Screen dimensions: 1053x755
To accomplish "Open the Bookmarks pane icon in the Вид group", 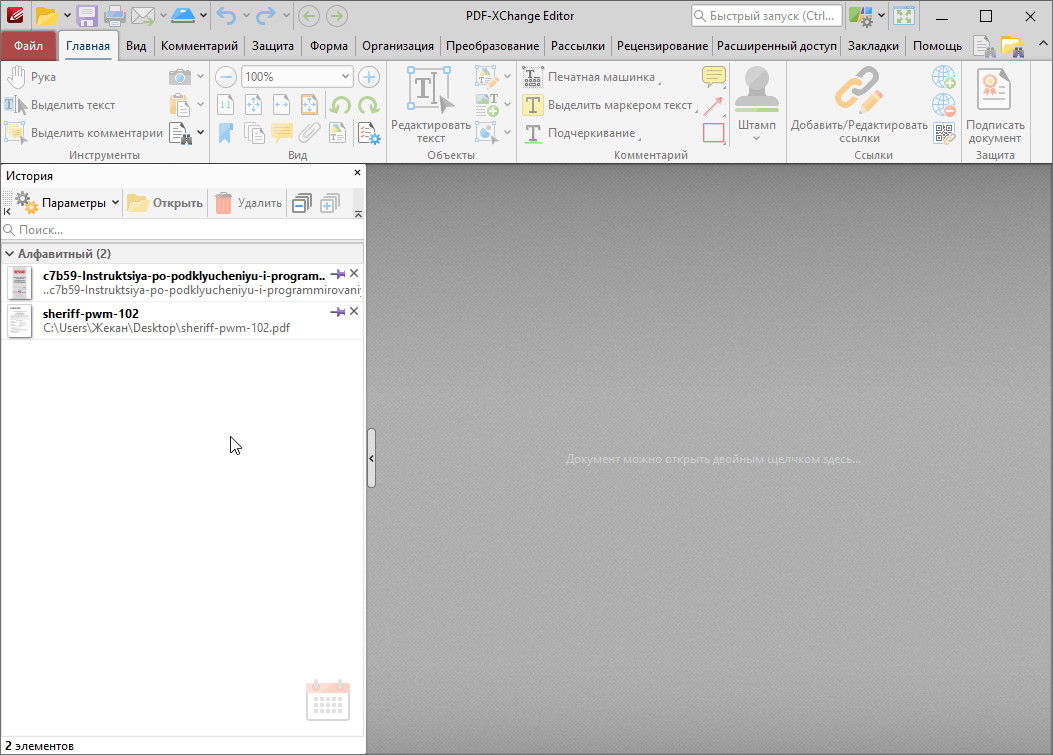I will (226, 133).
